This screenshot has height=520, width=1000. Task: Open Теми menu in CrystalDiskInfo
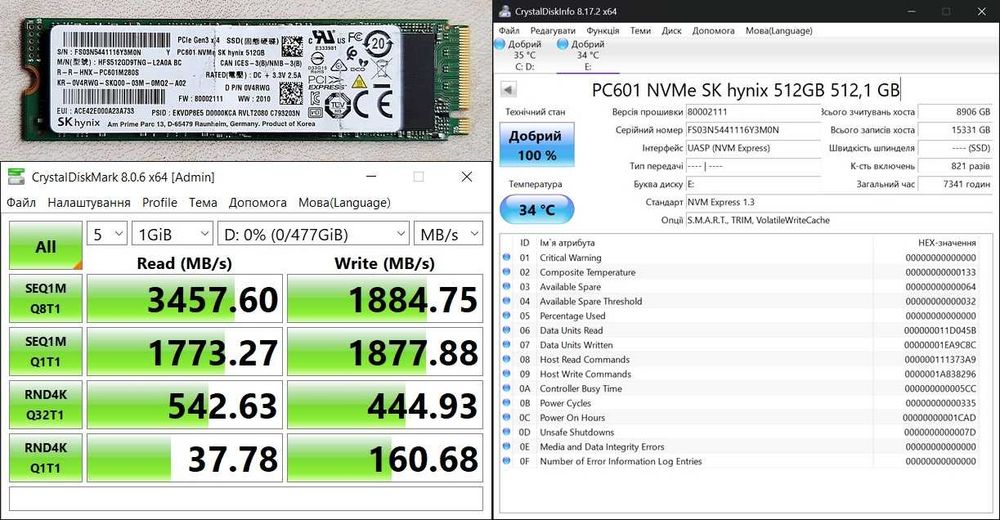640,31
